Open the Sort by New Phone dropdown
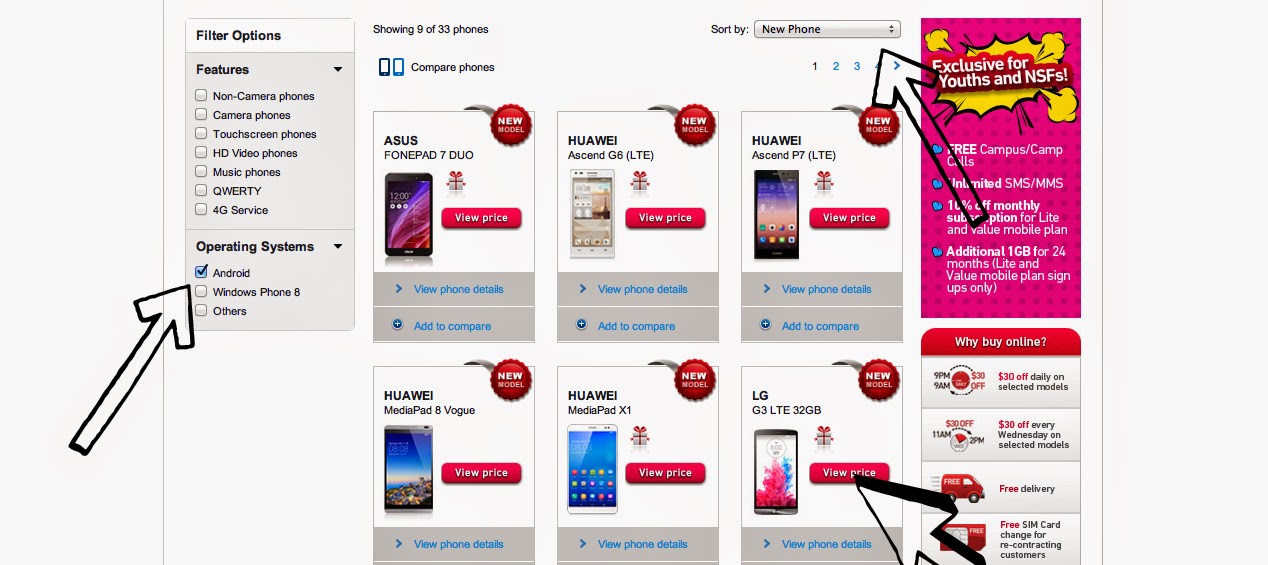This screenshot has width=1268, height=565. click(x=827, y=29)
